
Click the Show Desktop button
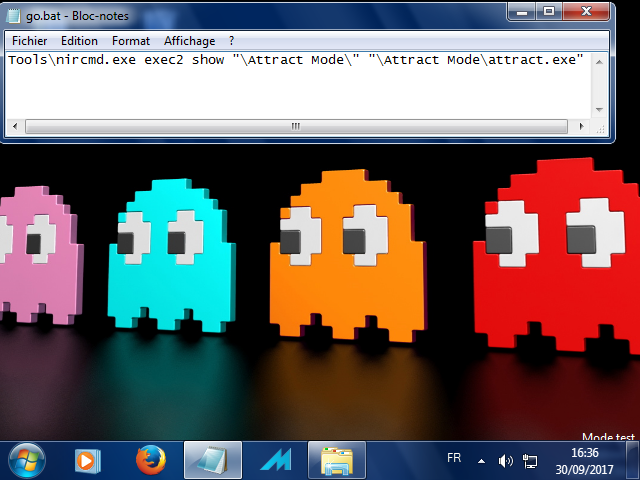coord(633,460)
